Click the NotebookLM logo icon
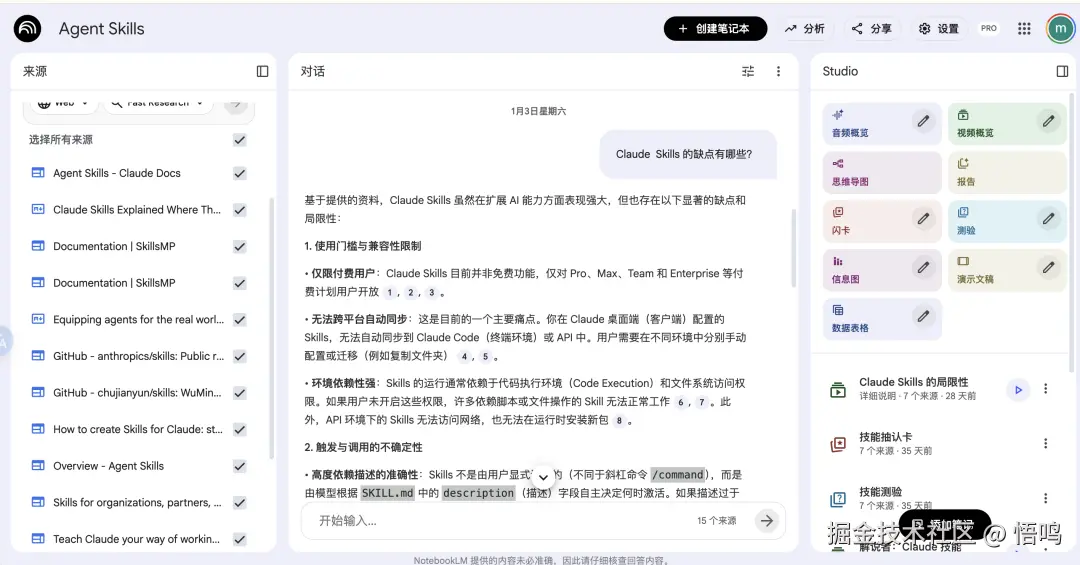The width and height of the screenshot is (1080, 565). [x=28, y=29]
